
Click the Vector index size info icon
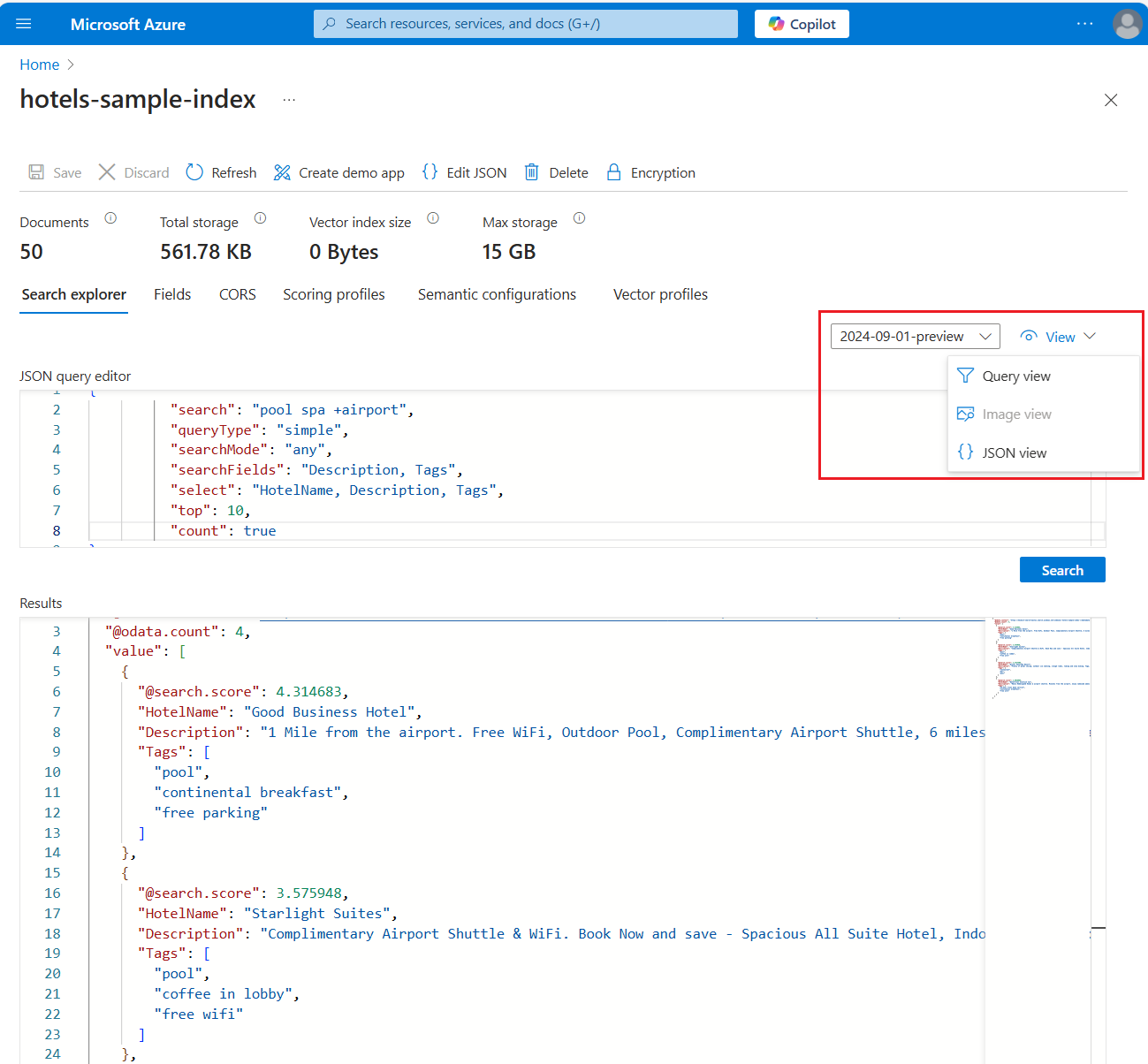pos(433,218)
